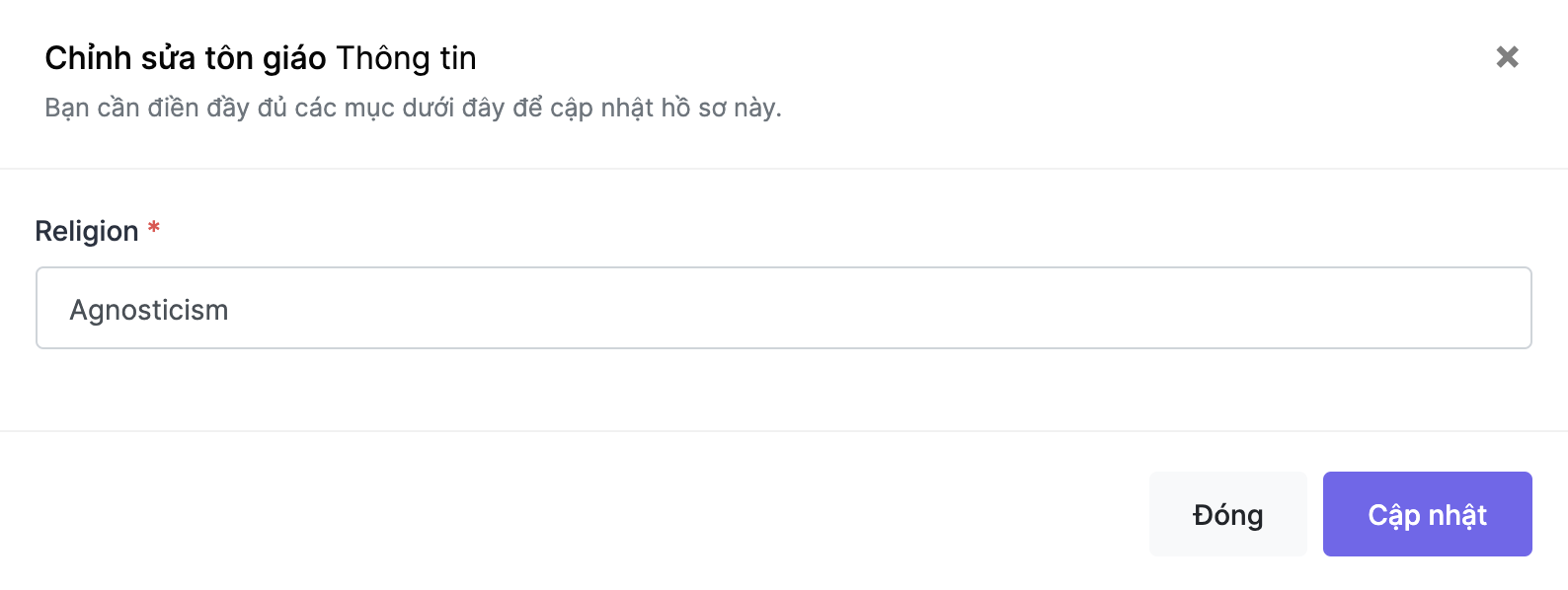
Task: Click the red required asterisk
Action: pyautogui.click(x=154, y=228)
